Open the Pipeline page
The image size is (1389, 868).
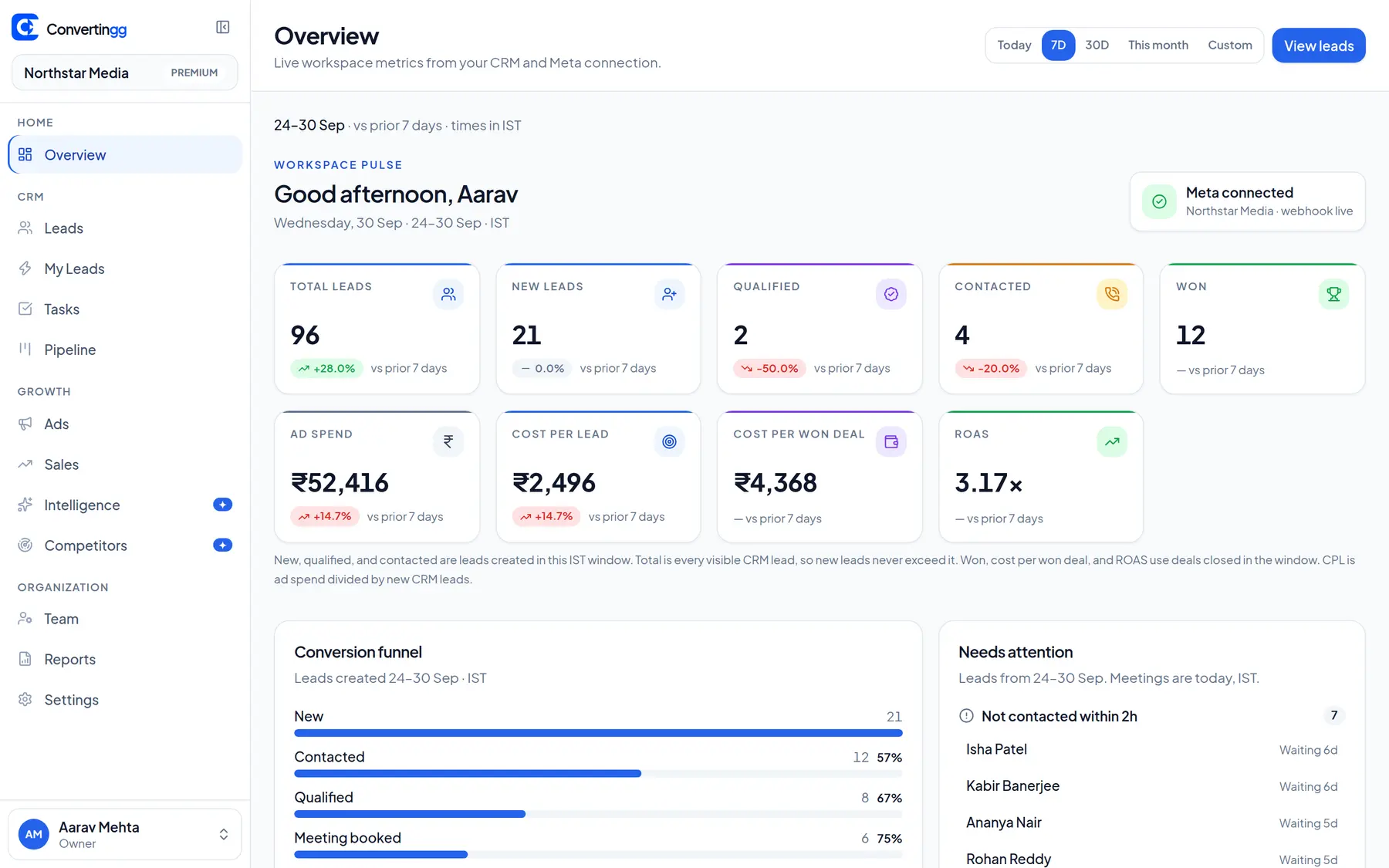click(125, 349)
